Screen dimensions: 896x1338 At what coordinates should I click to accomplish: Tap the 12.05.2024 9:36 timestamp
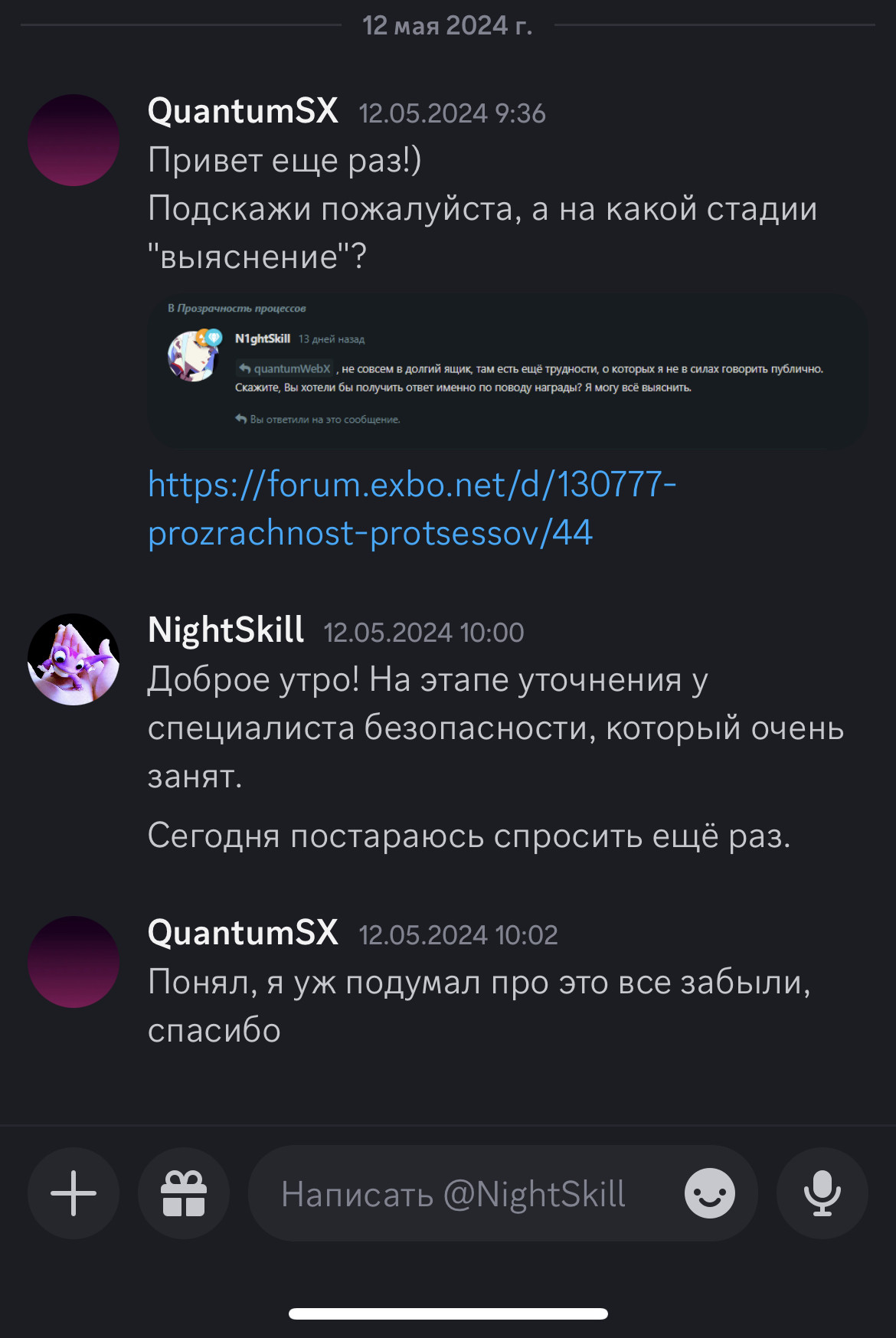point(452,113)
